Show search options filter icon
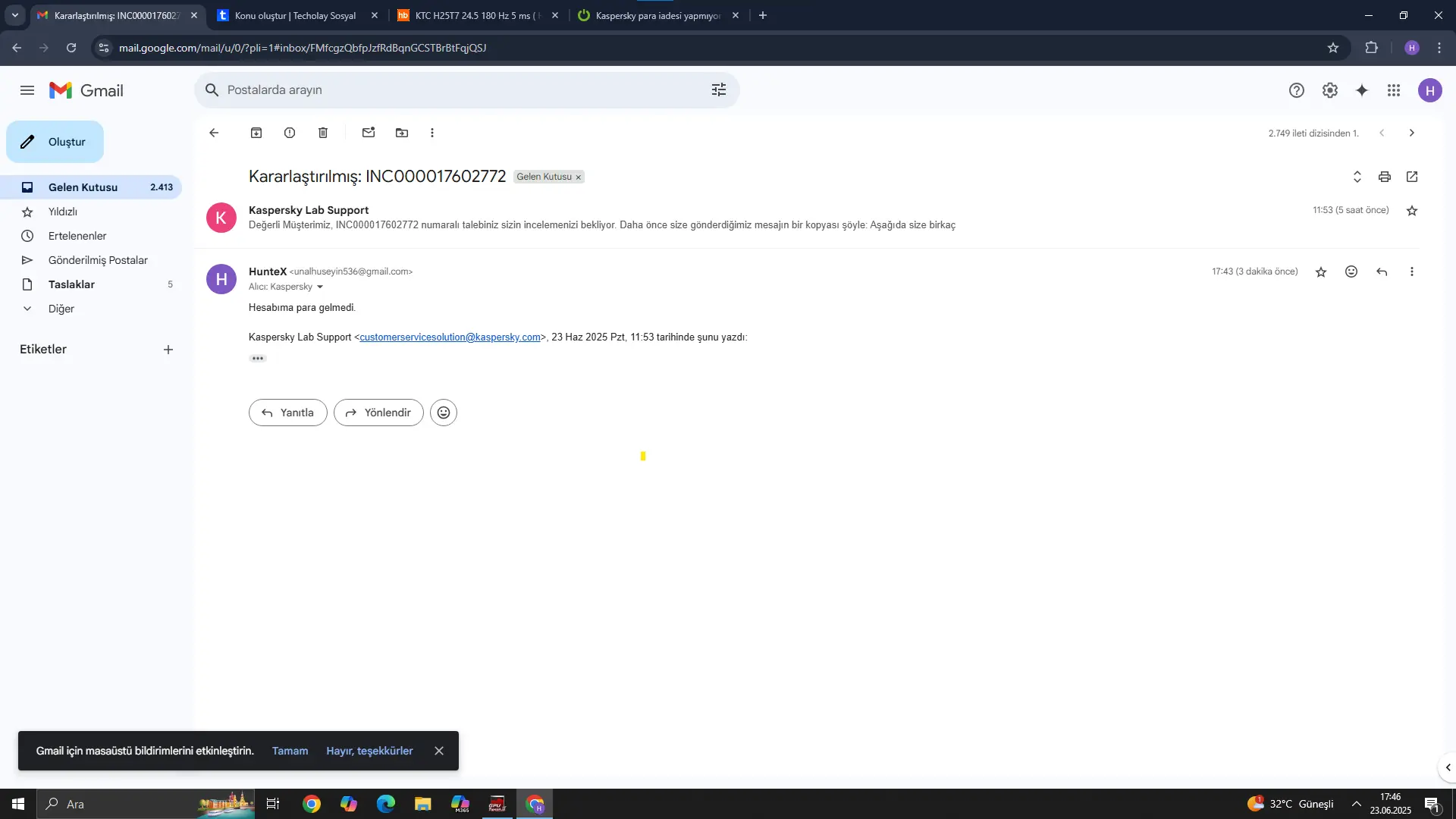Viewport: 1456px width, 819px height. click(719, 90)
